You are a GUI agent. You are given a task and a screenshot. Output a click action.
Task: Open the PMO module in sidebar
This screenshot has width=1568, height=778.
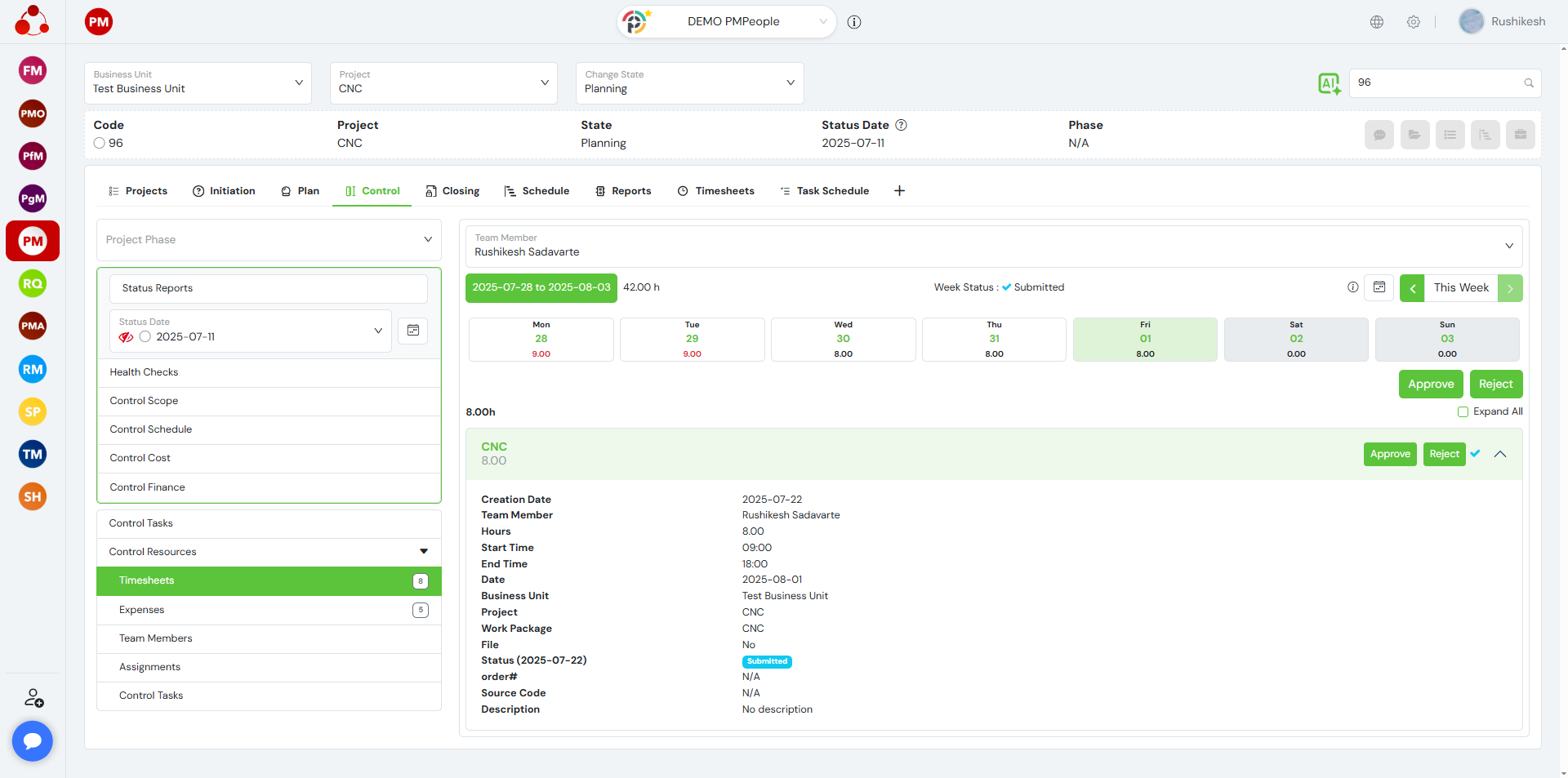[33, 113]
